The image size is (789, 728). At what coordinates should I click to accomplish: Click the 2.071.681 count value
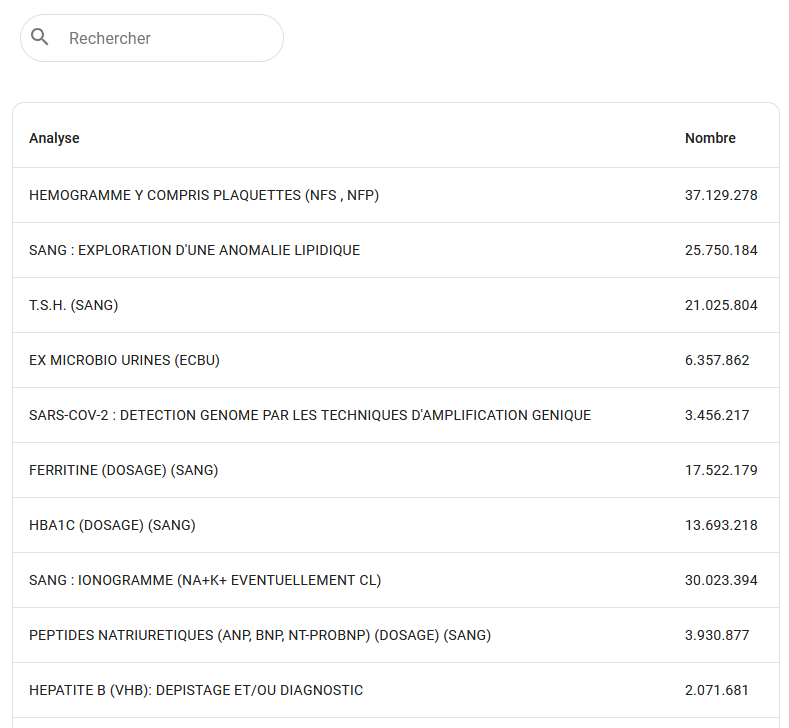tap(717, 690)
